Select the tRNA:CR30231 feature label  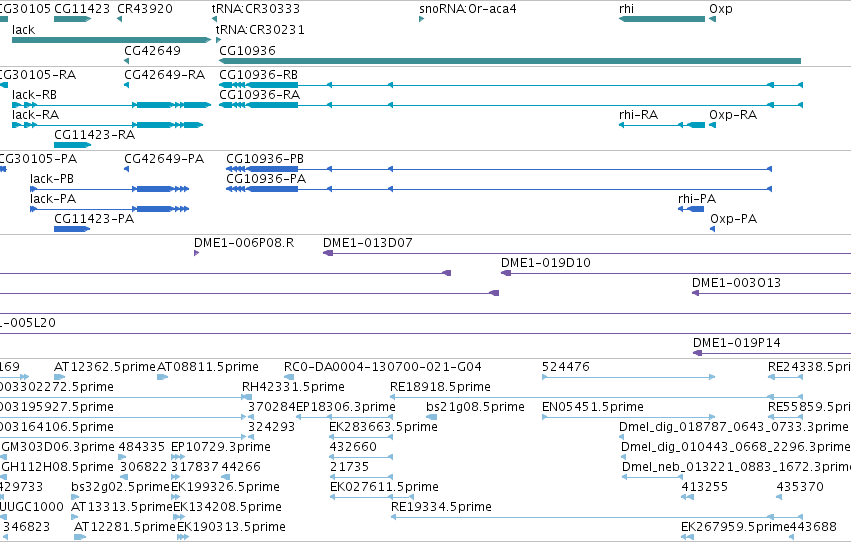coord(260,29)
